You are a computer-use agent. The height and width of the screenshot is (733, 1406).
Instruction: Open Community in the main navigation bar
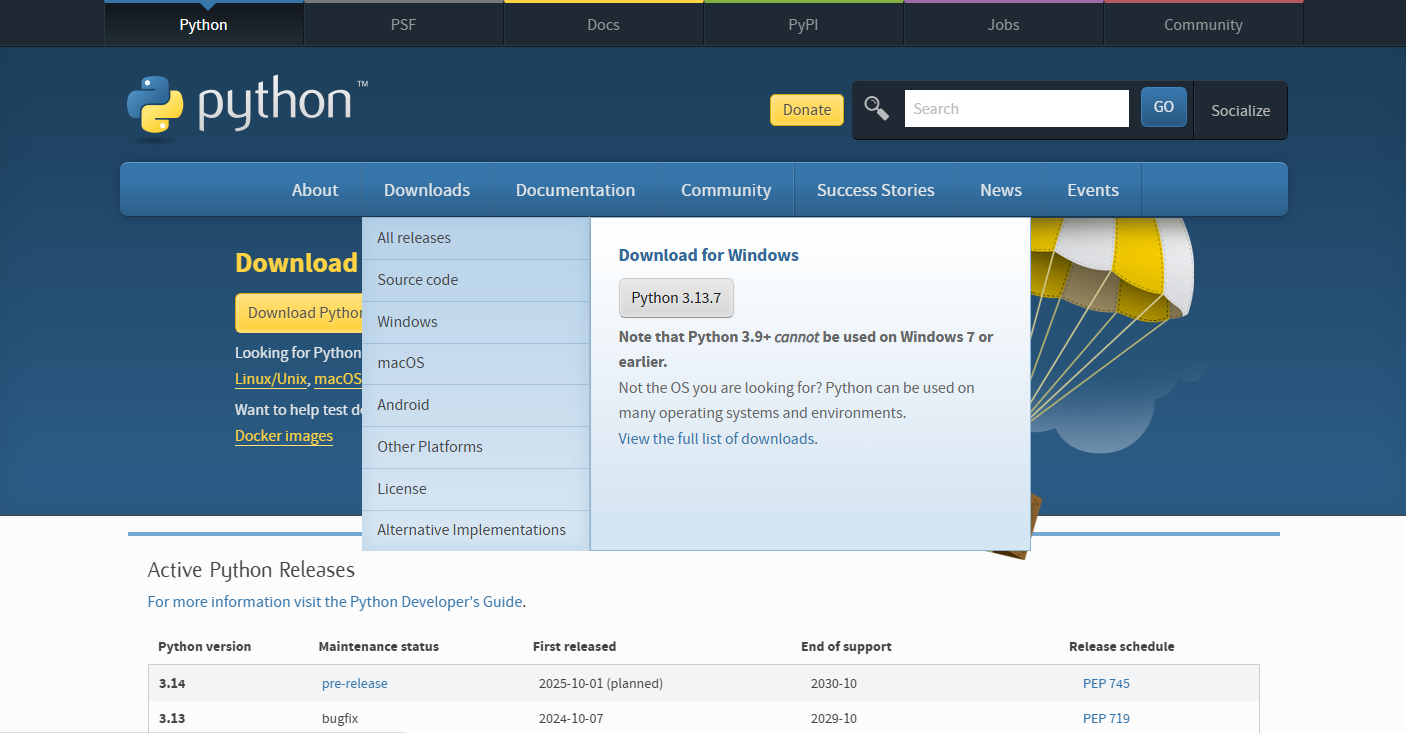click(726, 190)
